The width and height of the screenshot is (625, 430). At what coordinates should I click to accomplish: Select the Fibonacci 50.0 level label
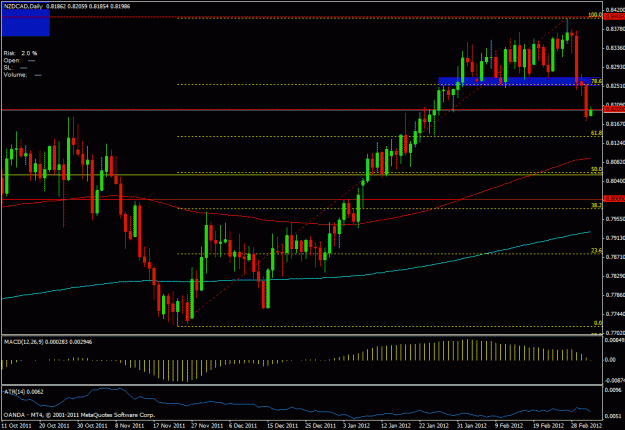596,169
